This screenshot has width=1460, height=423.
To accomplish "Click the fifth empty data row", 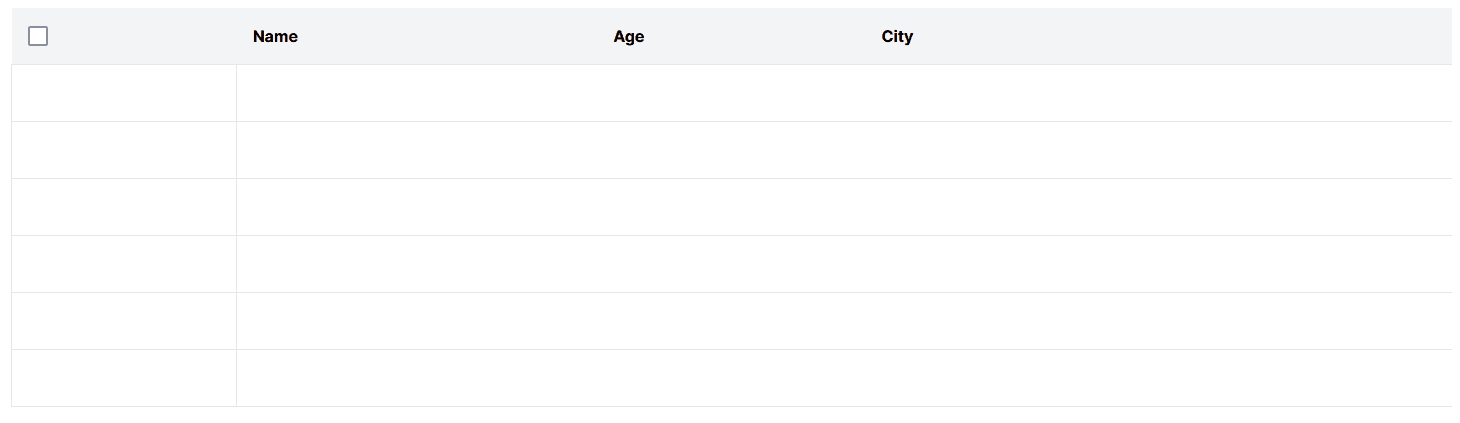I will pyautogui.click(x=731, y=321).
